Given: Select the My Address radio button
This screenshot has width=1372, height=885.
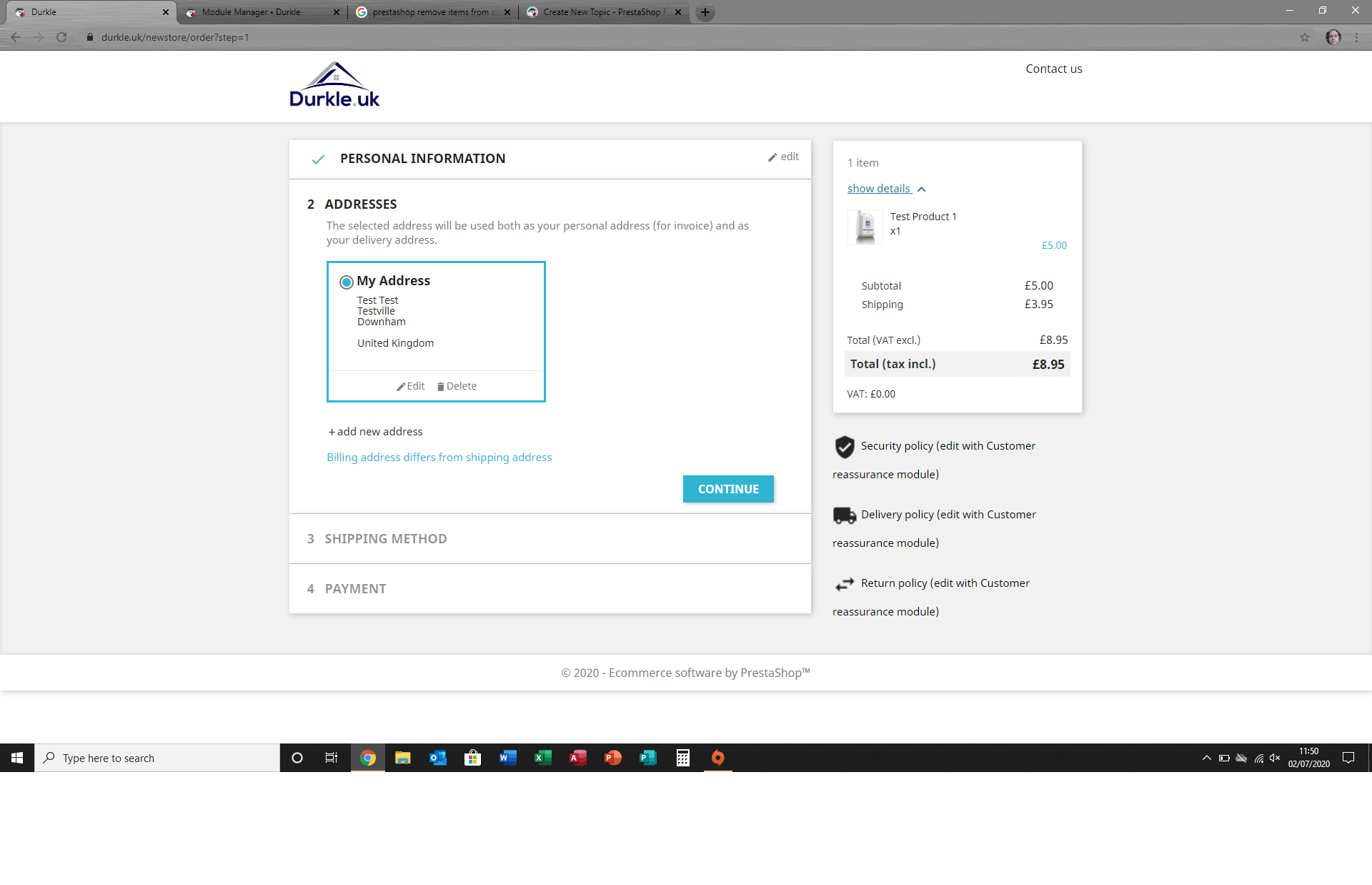Looking at the screenshot, I should coord(347,282).
